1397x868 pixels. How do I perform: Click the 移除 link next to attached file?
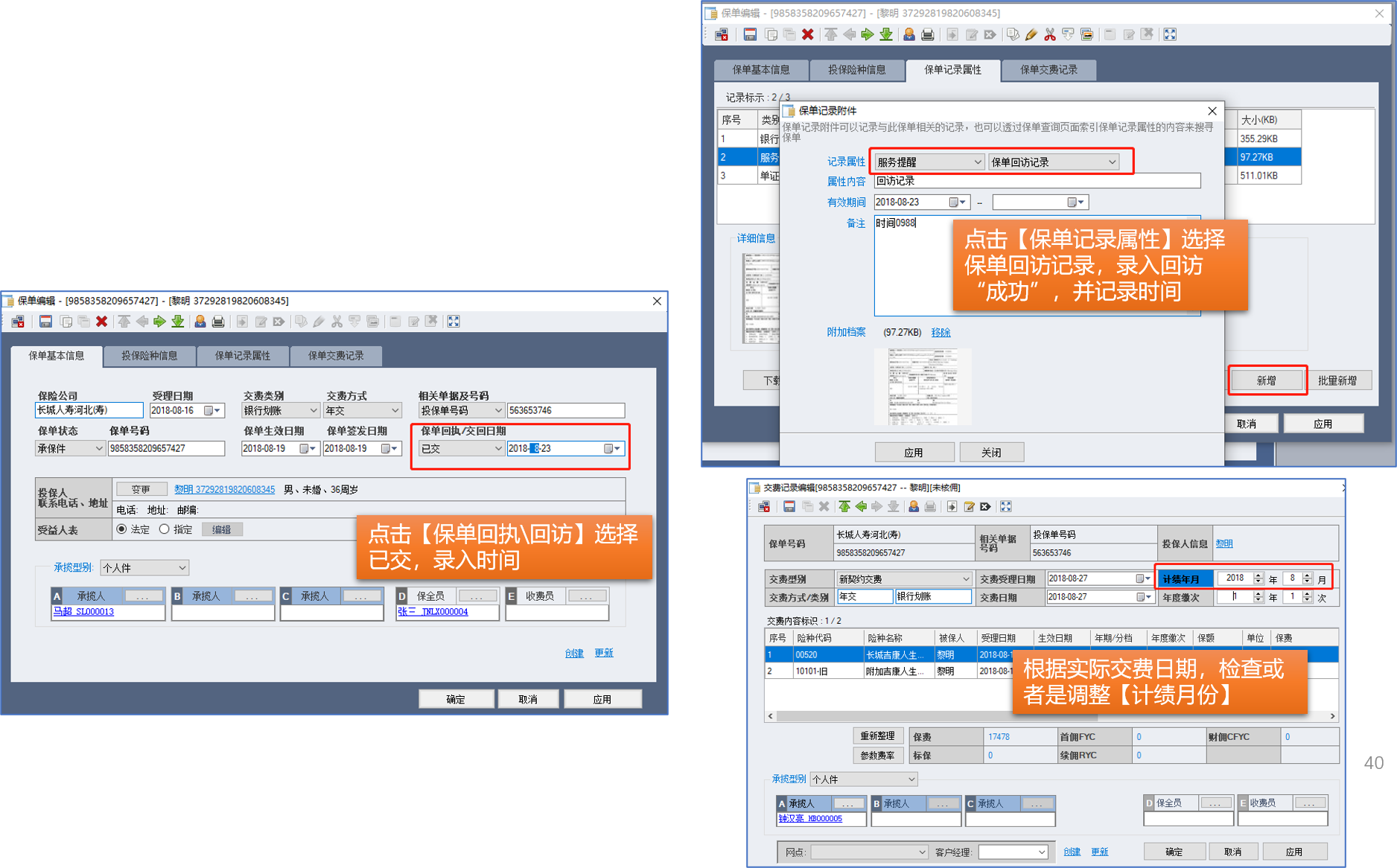tap(941, 333)
